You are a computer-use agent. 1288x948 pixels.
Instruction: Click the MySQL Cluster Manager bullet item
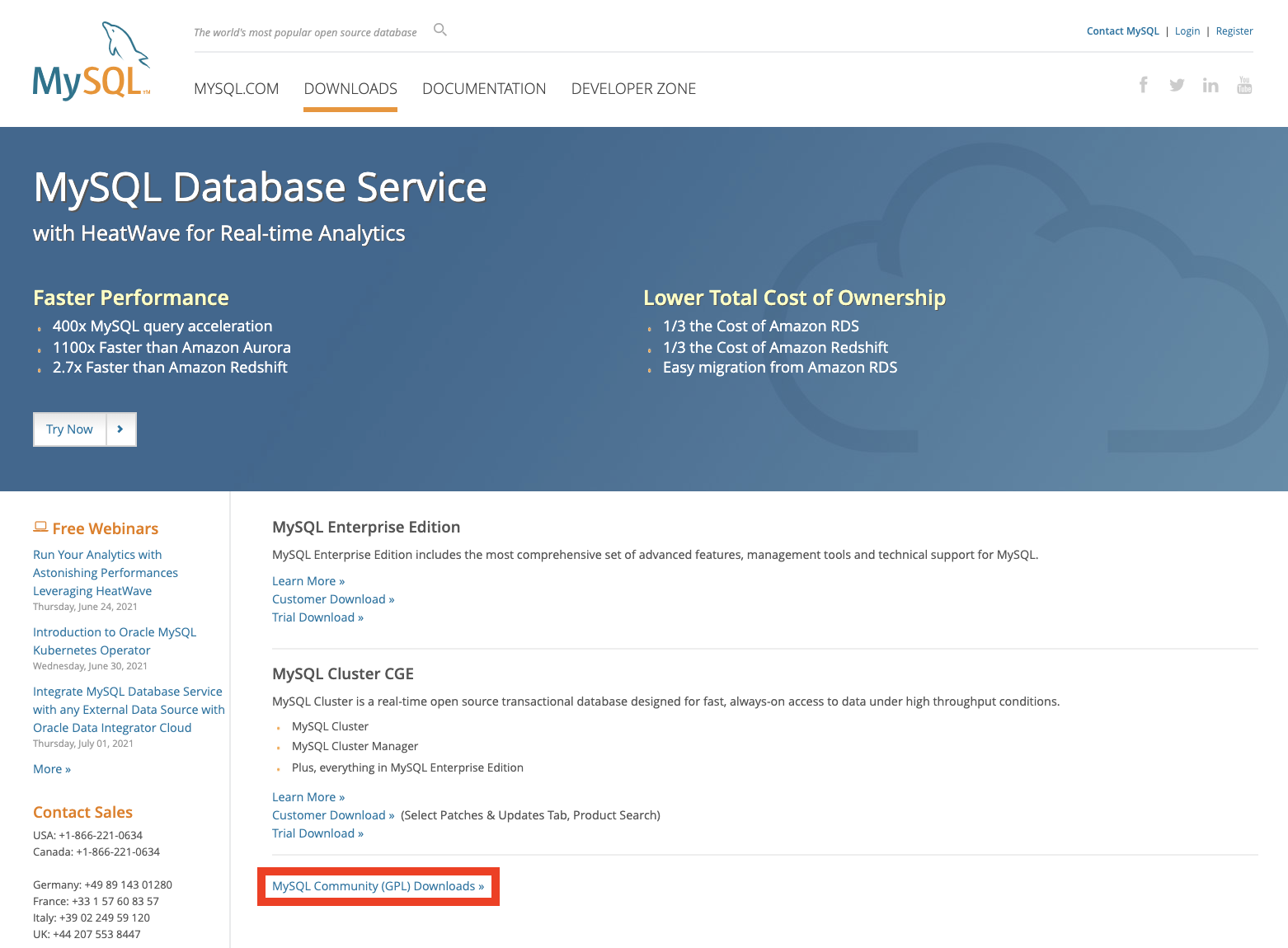click(355, 746)
